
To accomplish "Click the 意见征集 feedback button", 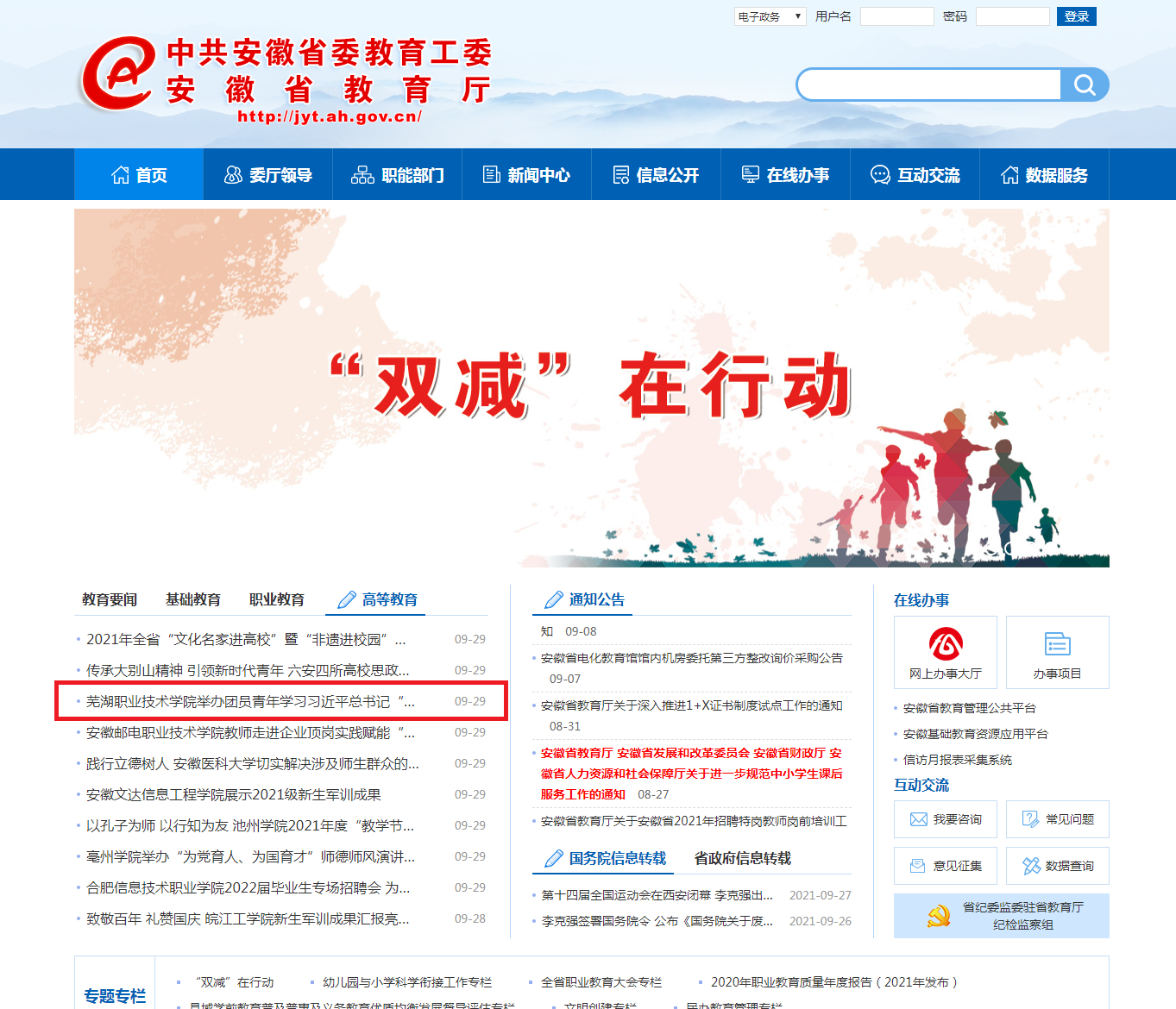I will coord(946,866).
